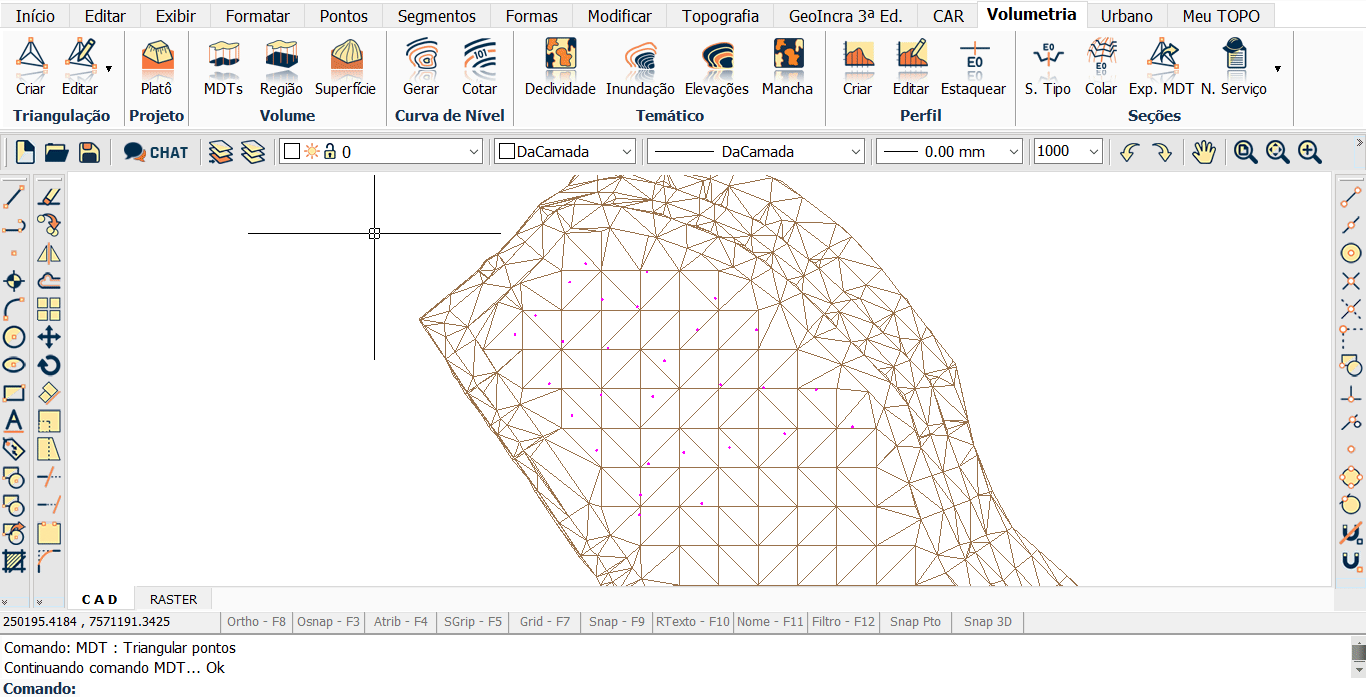Click the zoom in magnifier icon
Viewport: 1366px width, 697px height.
[x=1310, y=152]
